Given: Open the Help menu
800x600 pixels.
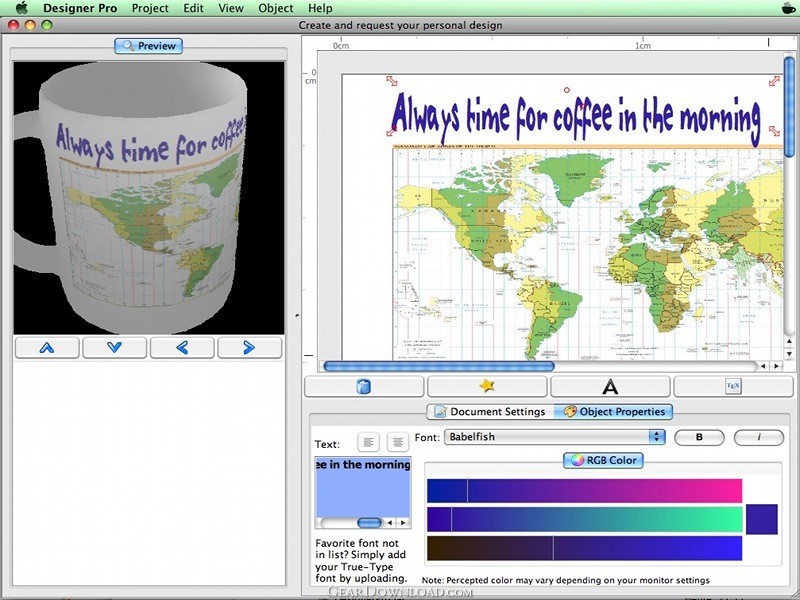Looking at the screenshot, I should pyautogui.click(x=320, y=8).
